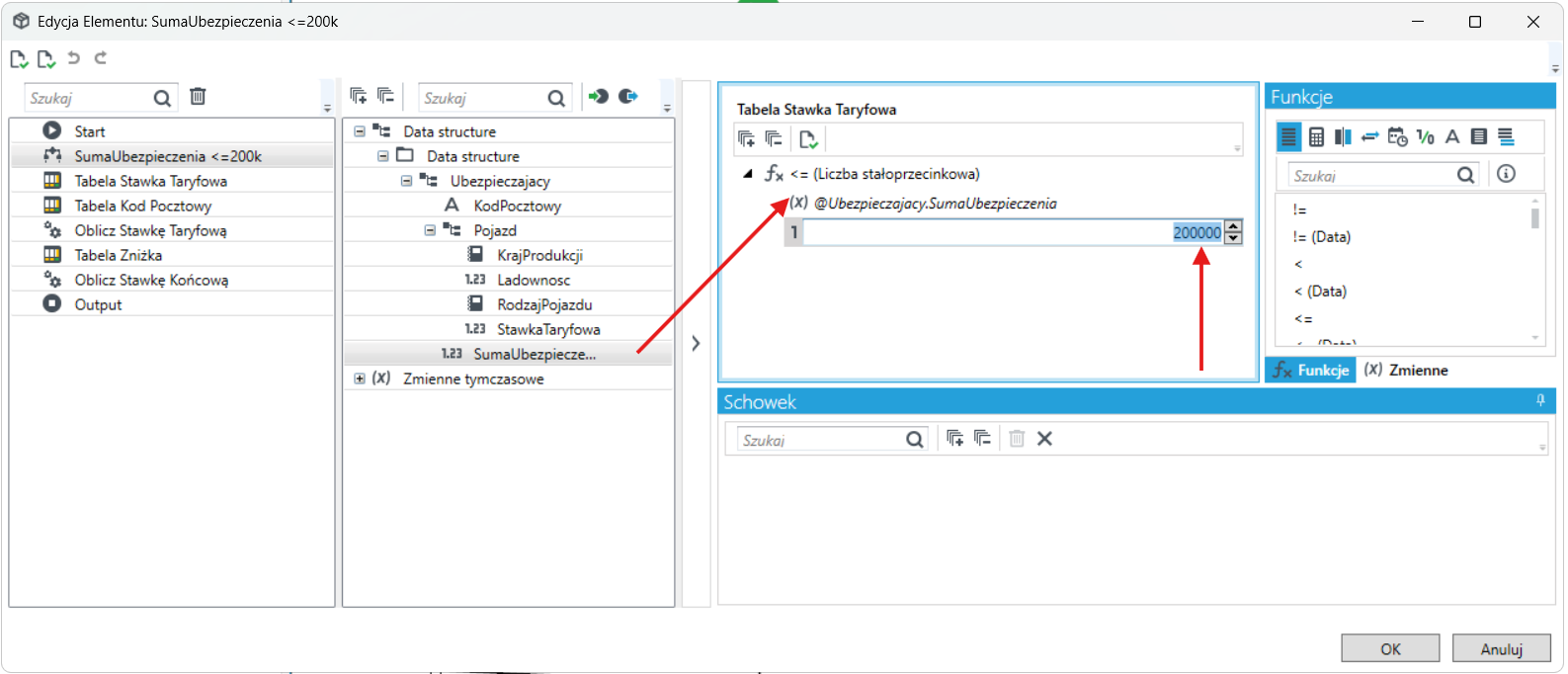Focus the Schowek search field
The width and height of the screenshot is (1568, 674).
820,440
